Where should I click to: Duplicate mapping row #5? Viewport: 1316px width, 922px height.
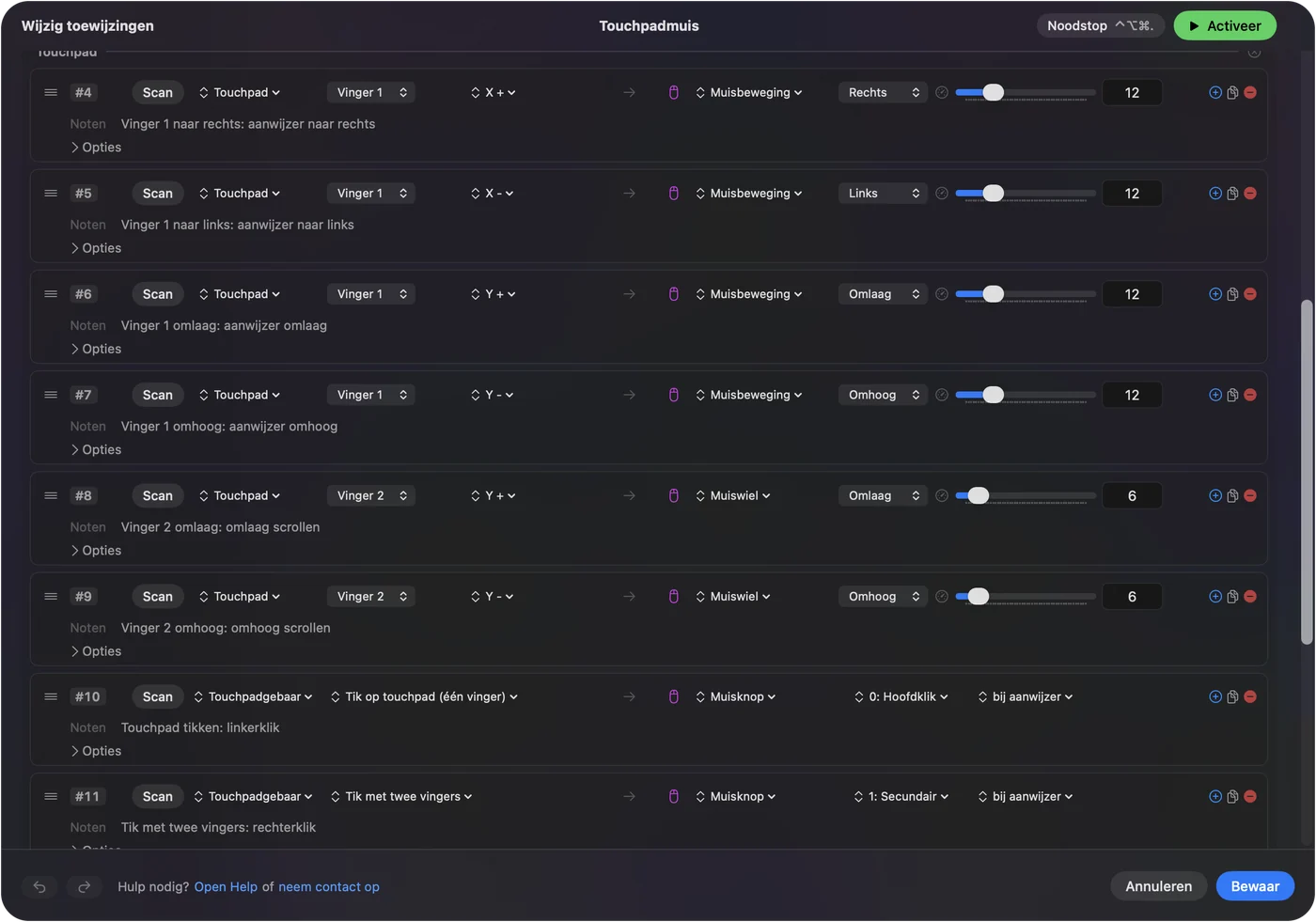[1232, 194]
